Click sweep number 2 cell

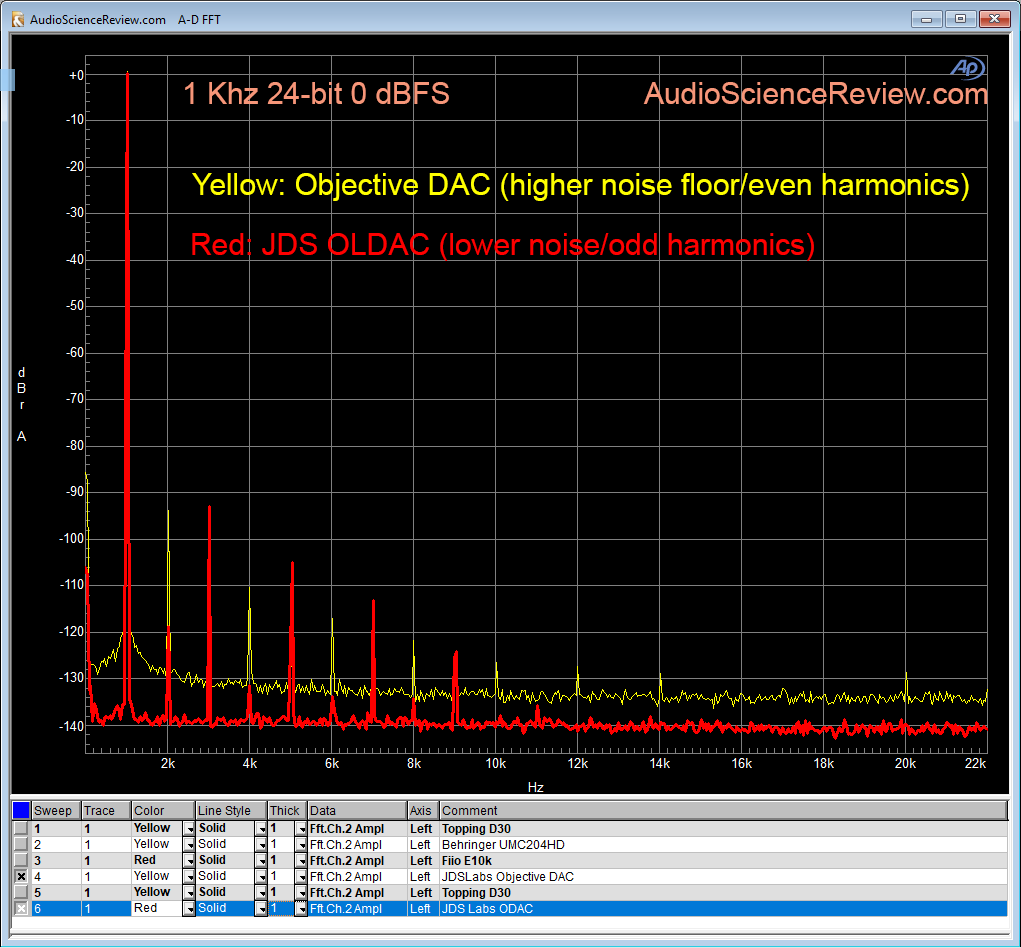(56, 844)
